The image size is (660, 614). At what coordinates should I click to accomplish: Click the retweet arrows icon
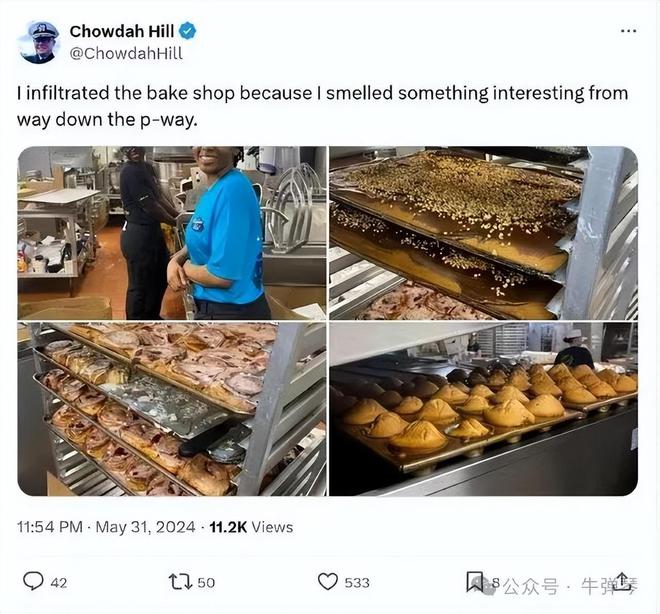pyautogui.click(x=180, y=581)
